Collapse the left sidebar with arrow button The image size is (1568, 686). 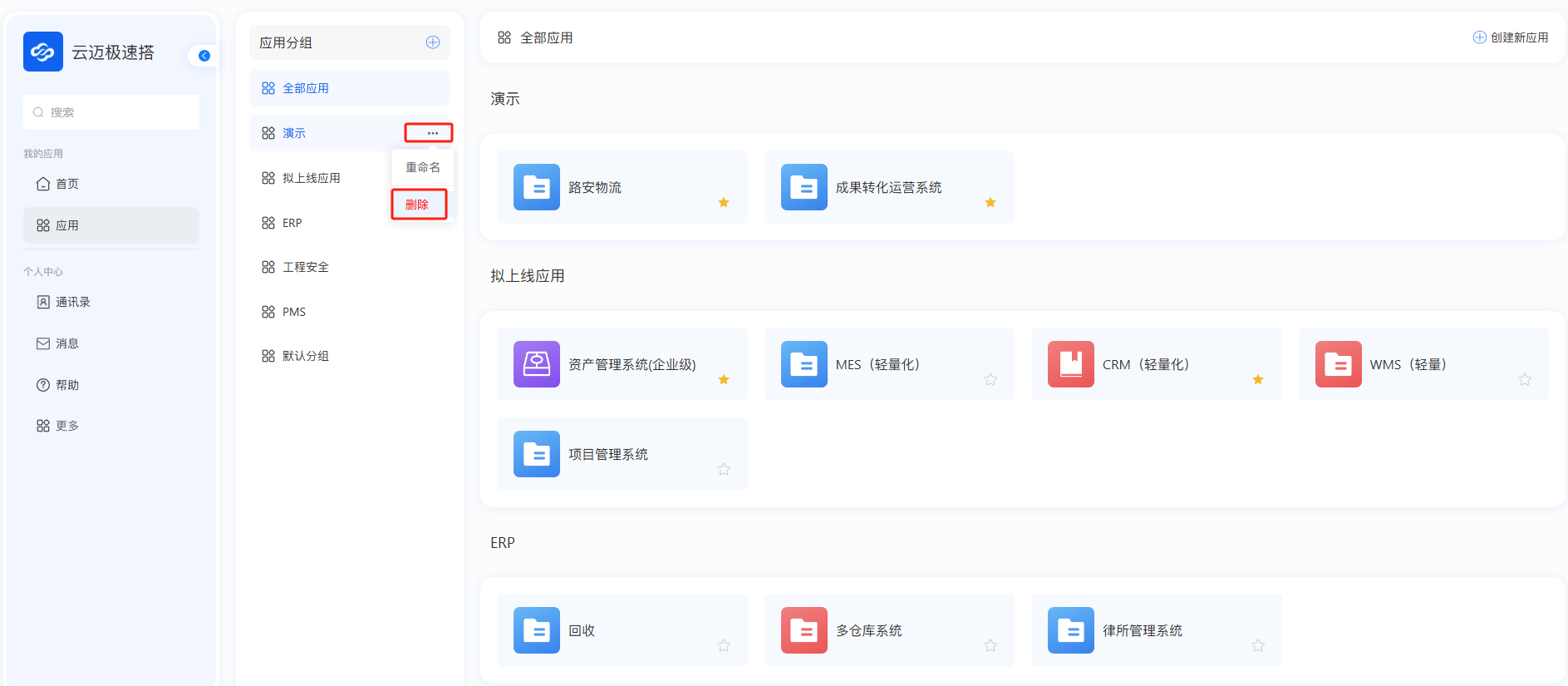(x=204, y=56)
